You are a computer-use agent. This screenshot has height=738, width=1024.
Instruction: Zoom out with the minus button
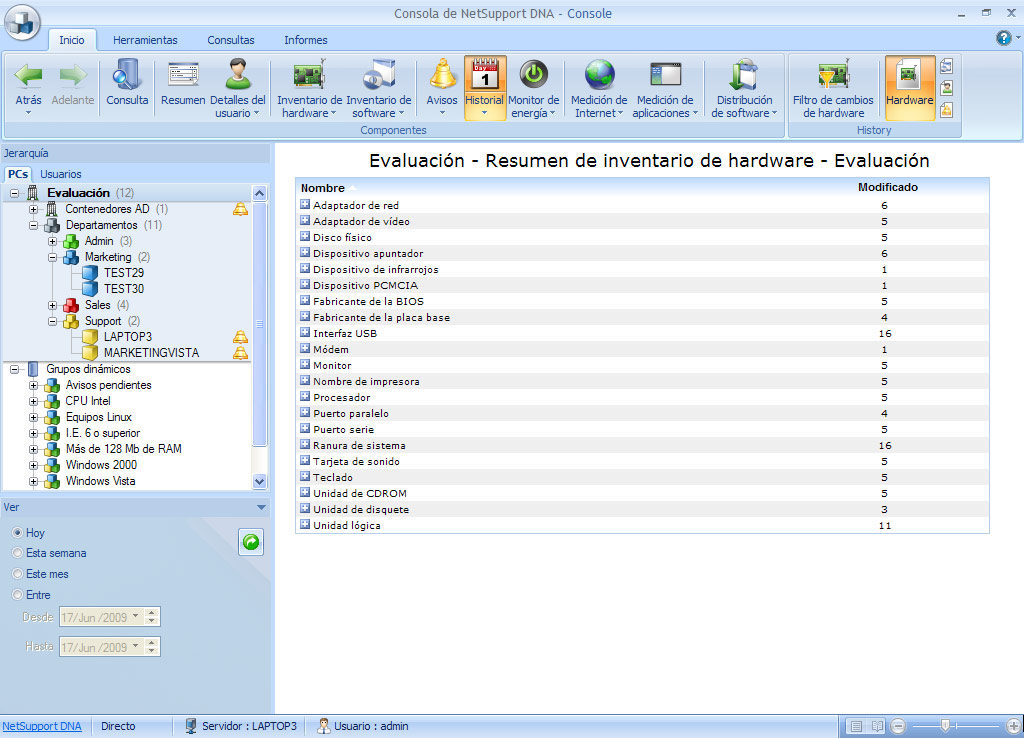pyautogui.click(x=898, y=726)
